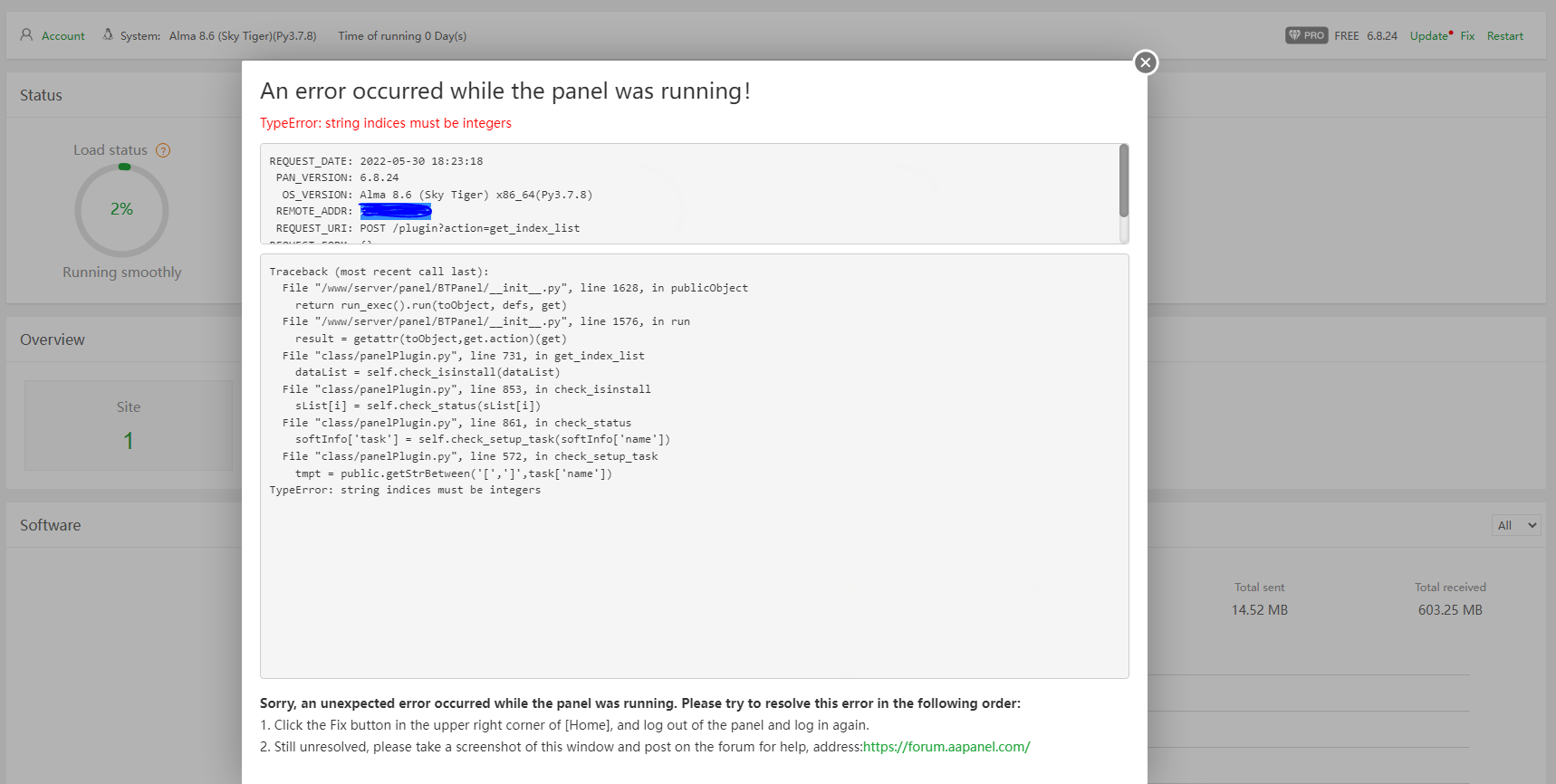
Task: Click the Software panel heading
Action: (x=51, y=525)
